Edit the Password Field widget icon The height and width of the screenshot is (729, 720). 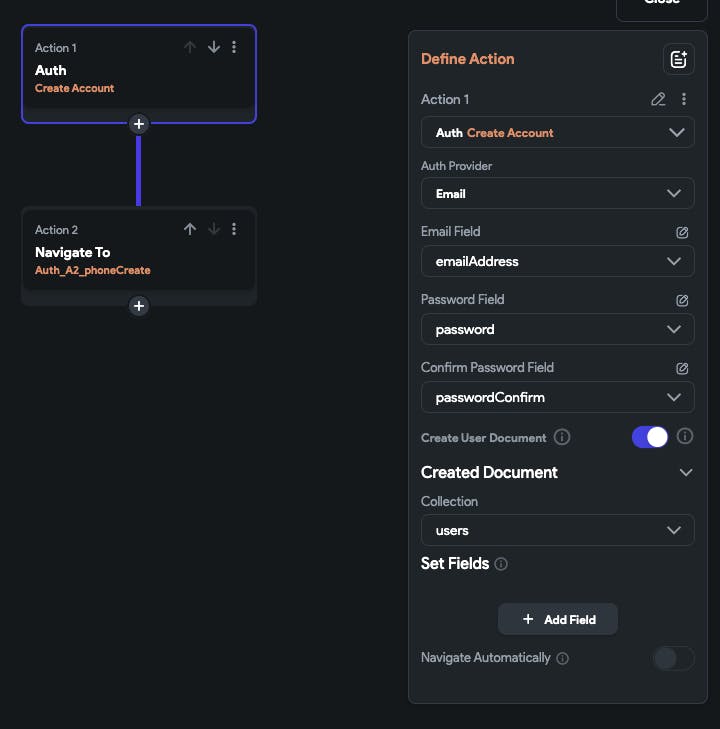(682, 300)
